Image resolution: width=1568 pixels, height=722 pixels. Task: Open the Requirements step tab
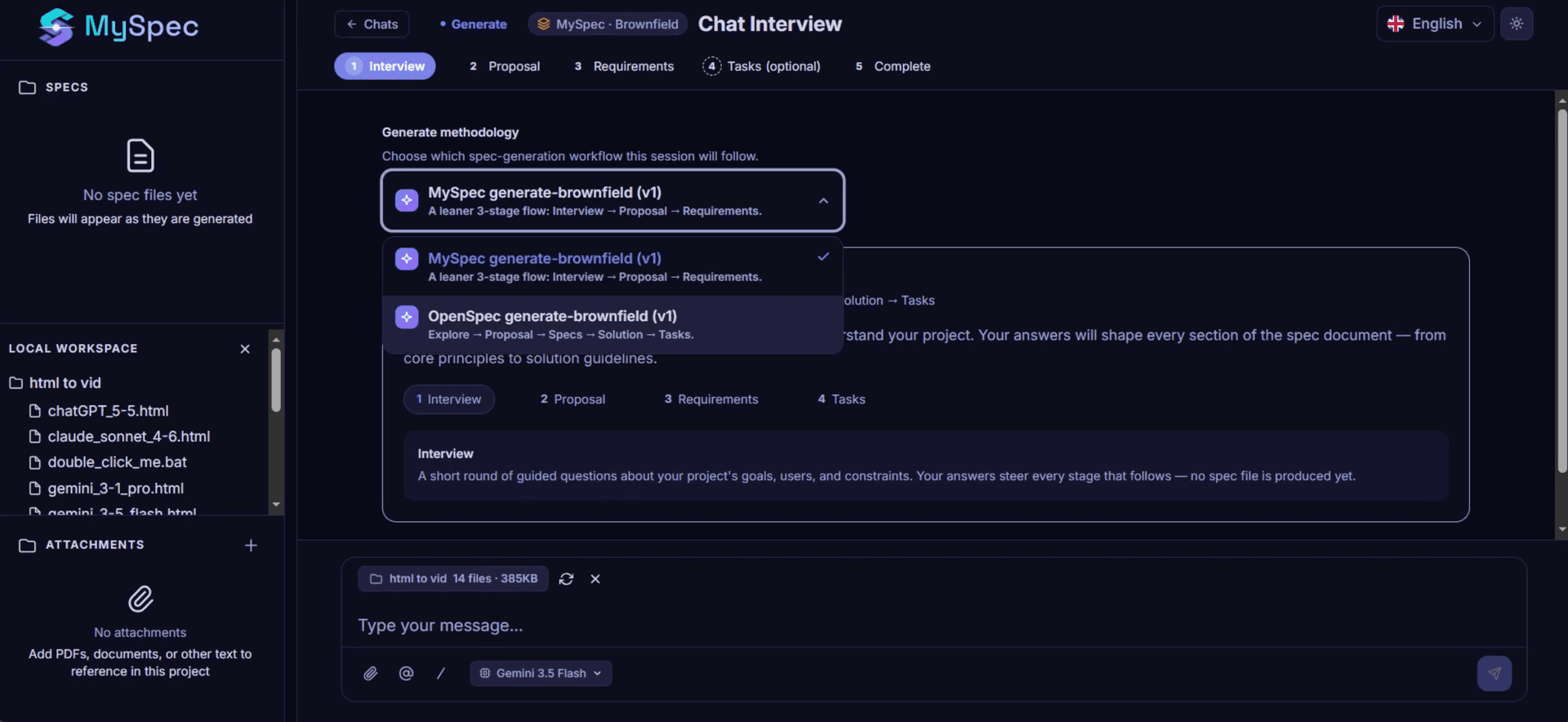point(624,66)
